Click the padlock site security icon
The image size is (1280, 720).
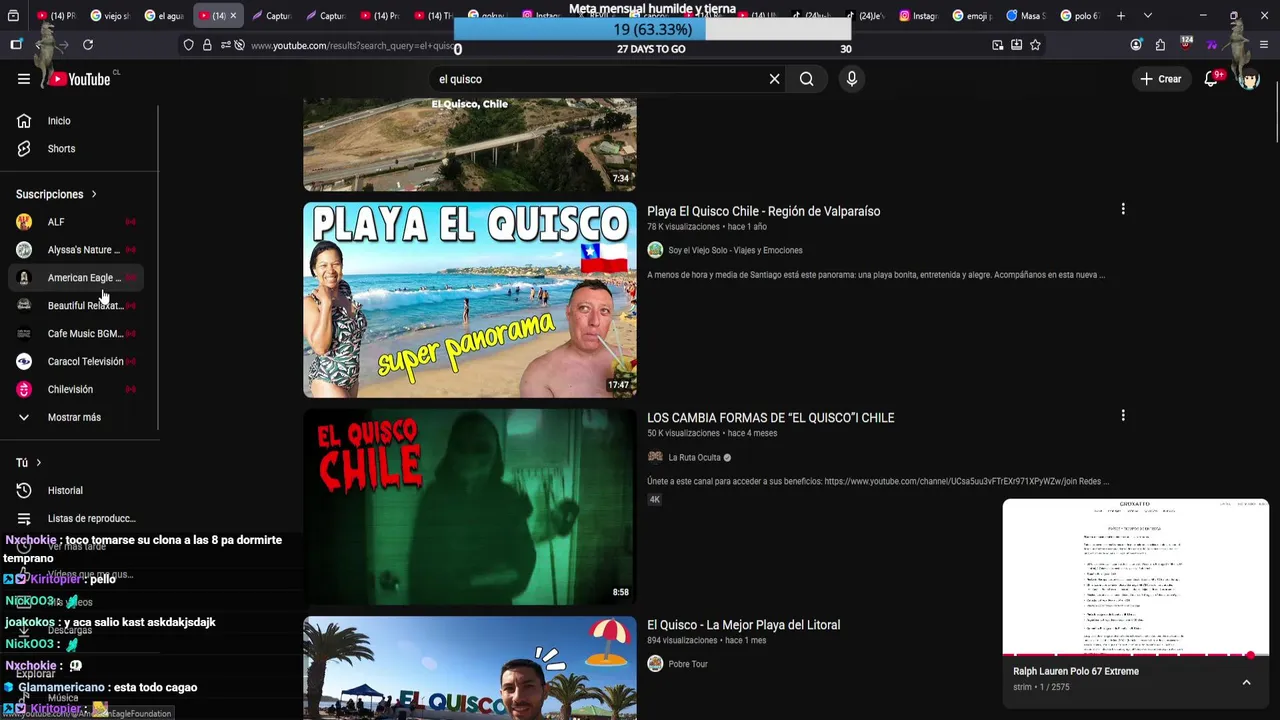point(207,45)
